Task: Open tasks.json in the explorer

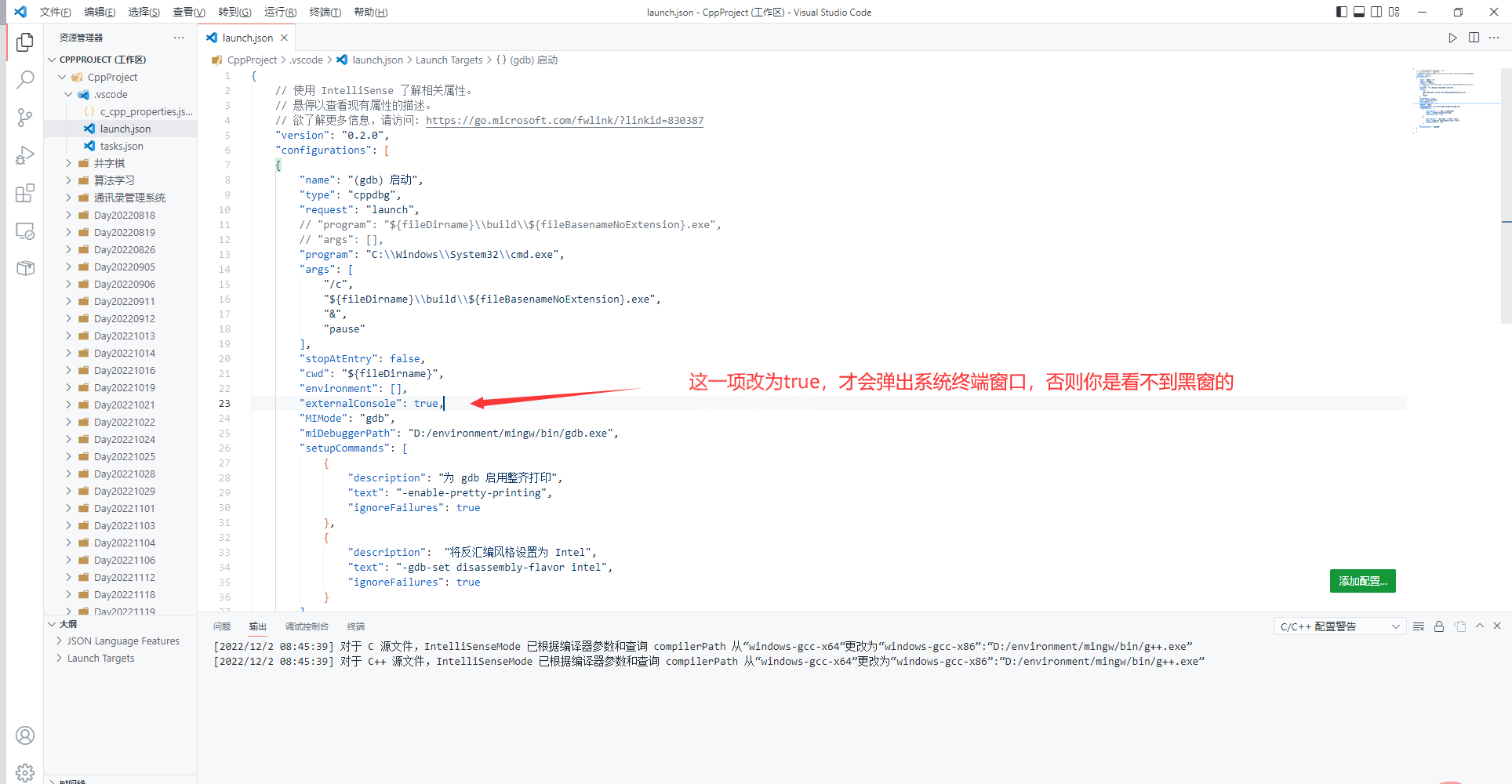Action: [x=121, y=146]
